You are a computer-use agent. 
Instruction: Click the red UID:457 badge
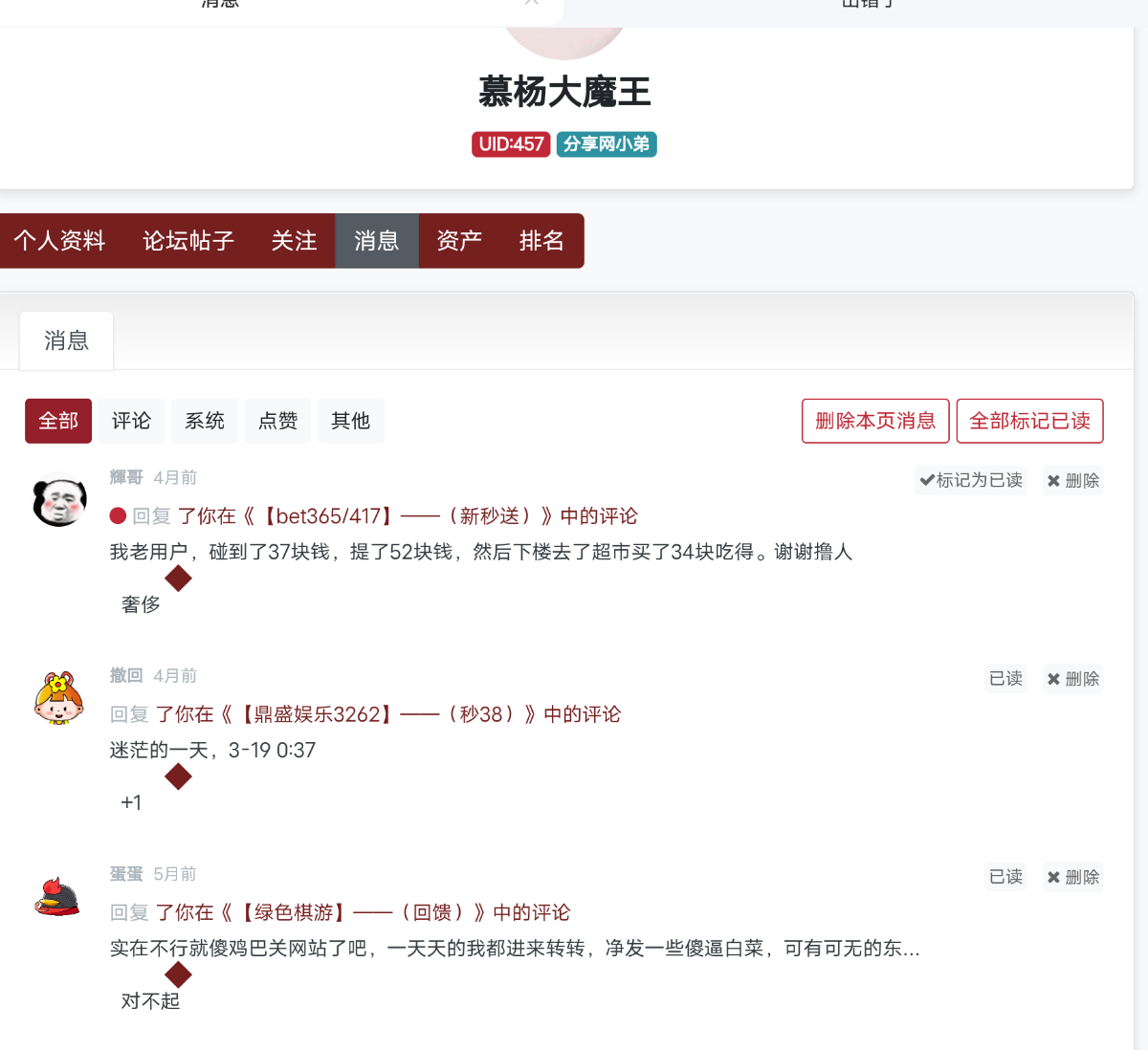click(511, 144)
